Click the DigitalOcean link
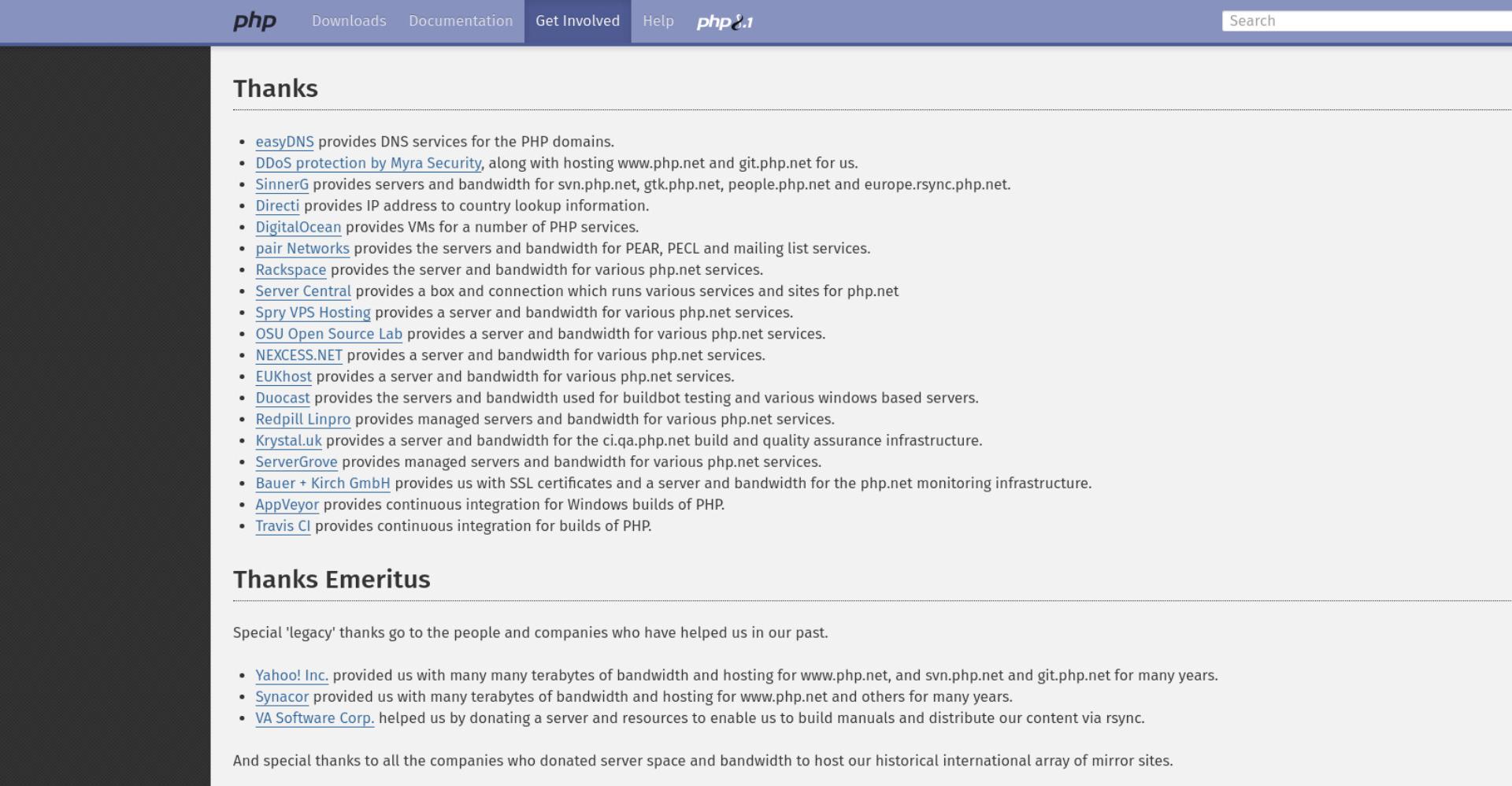The image size is (1512, 786). click(298, 227)
